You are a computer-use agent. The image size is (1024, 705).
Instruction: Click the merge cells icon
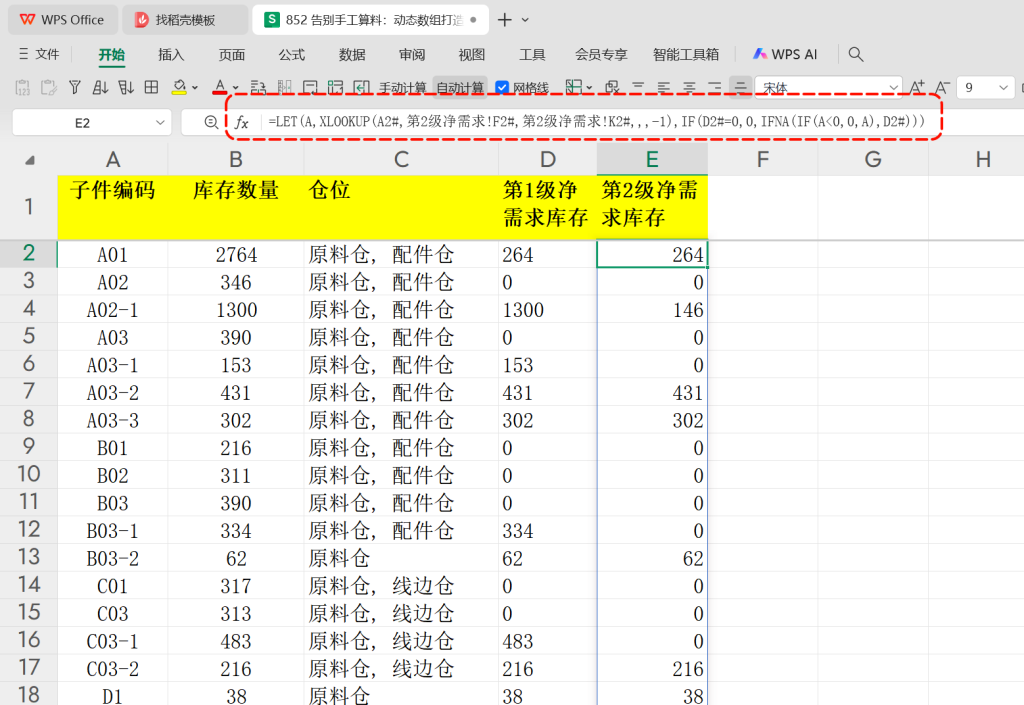tap(336, 87)
